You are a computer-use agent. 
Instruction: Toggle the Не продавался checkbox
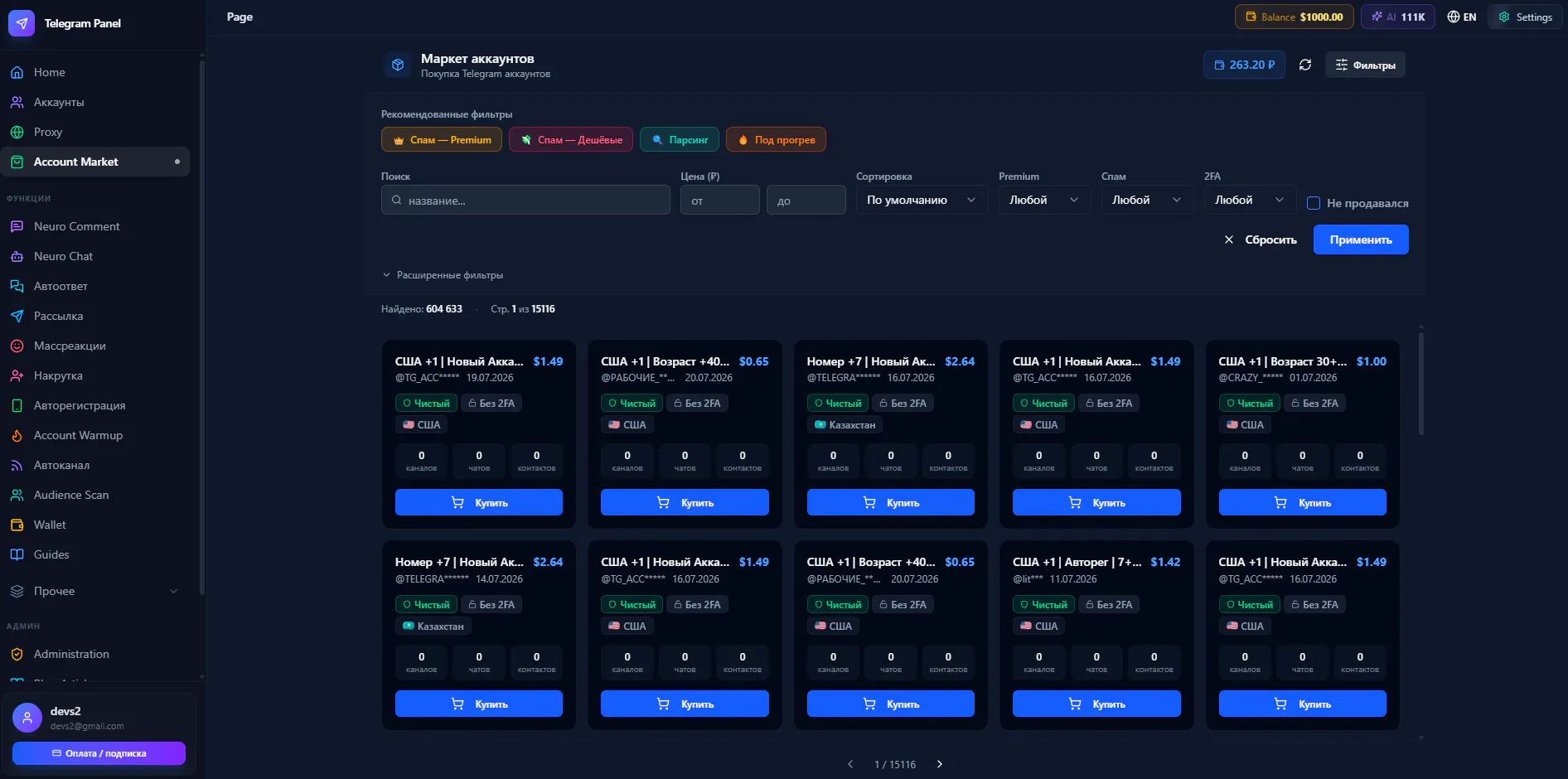pos(1314,203)
